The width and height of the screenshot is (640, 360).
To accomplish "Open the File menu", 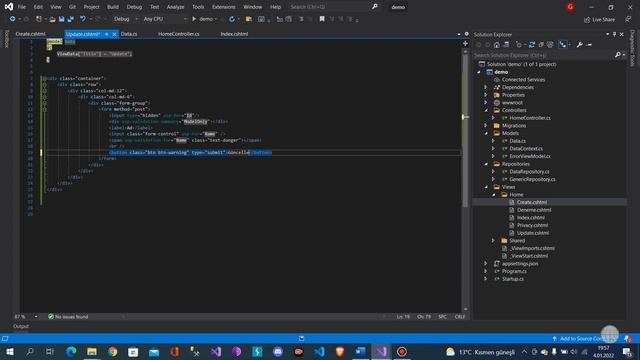I will pos(22,7).
